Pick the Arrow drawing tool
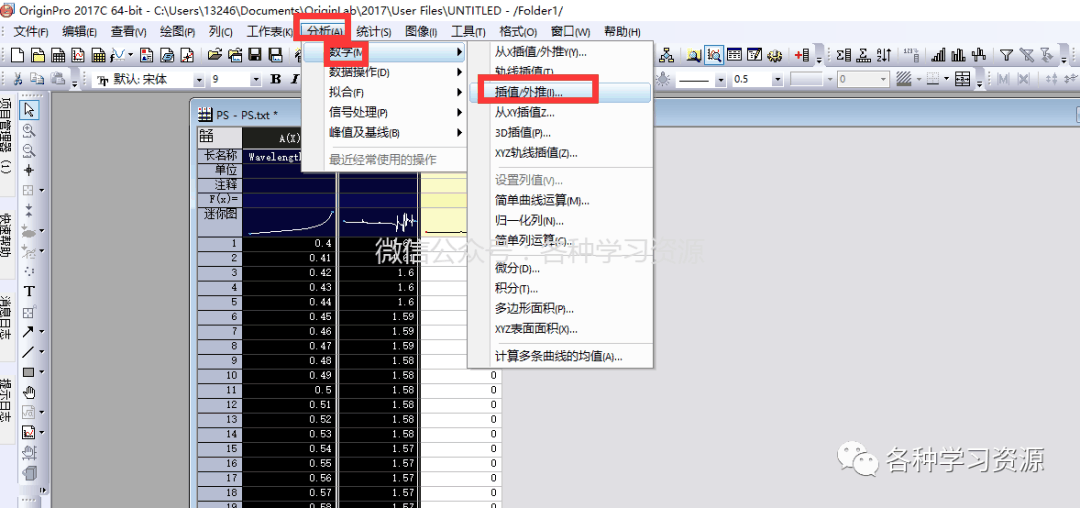 (29, 331)
